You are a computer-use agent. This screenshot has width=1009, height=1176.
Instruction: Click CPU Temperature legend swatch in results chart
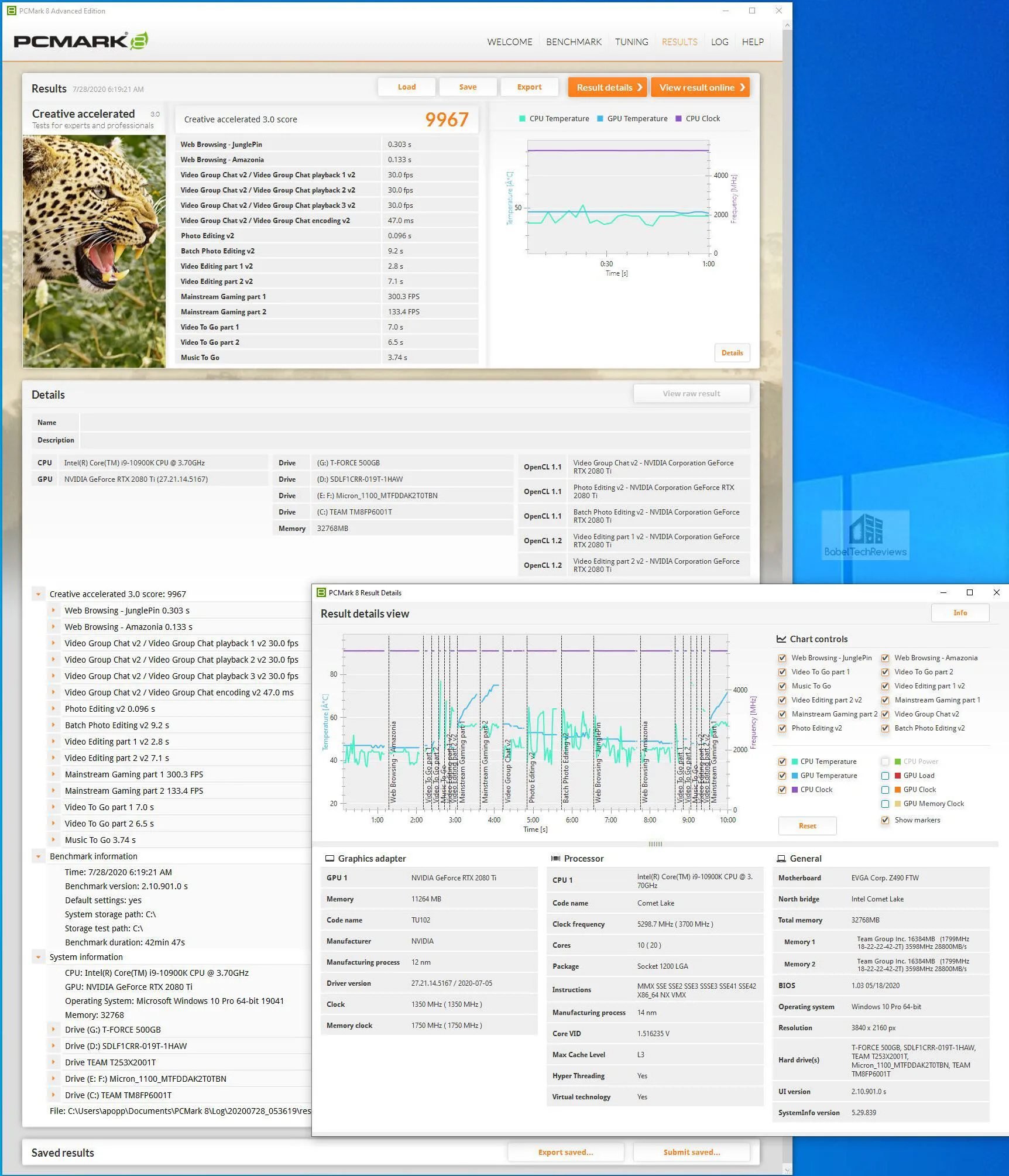pyautogui.click(x=522, y=119)
